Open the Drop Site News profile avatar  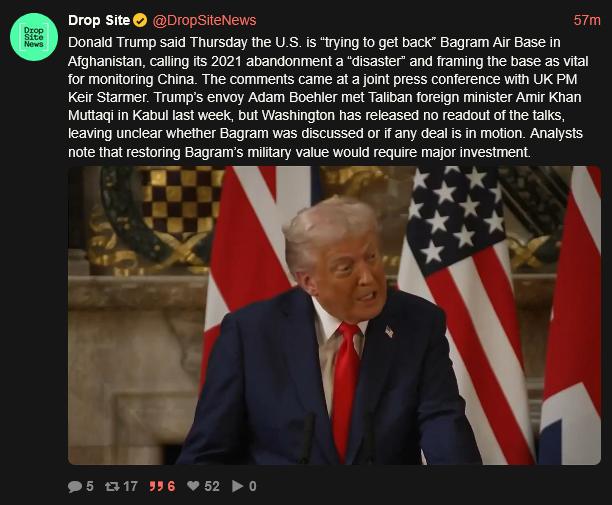click(34, 37)
